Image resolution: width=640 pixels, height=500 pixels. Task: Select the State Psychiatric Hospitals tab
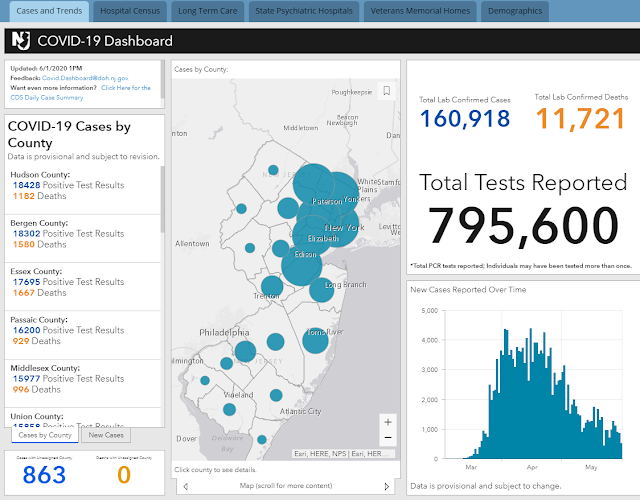(x=304, y=11)
